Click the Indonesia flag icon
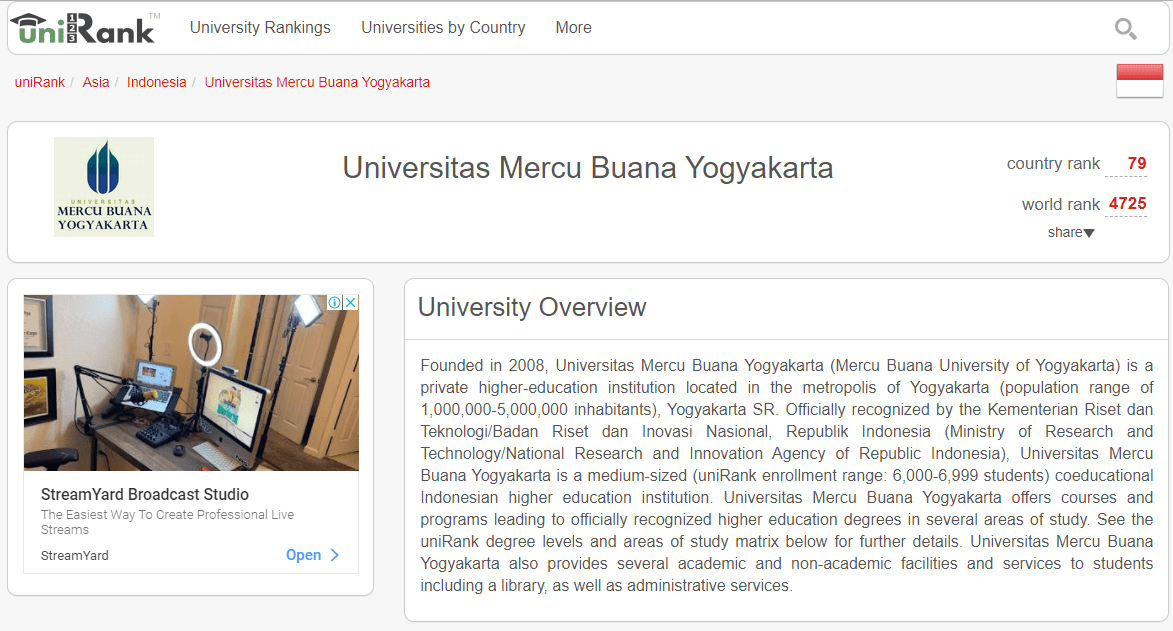This screenshot has height=631, width=1173. pyautogui.click(x=1139, y=80)
